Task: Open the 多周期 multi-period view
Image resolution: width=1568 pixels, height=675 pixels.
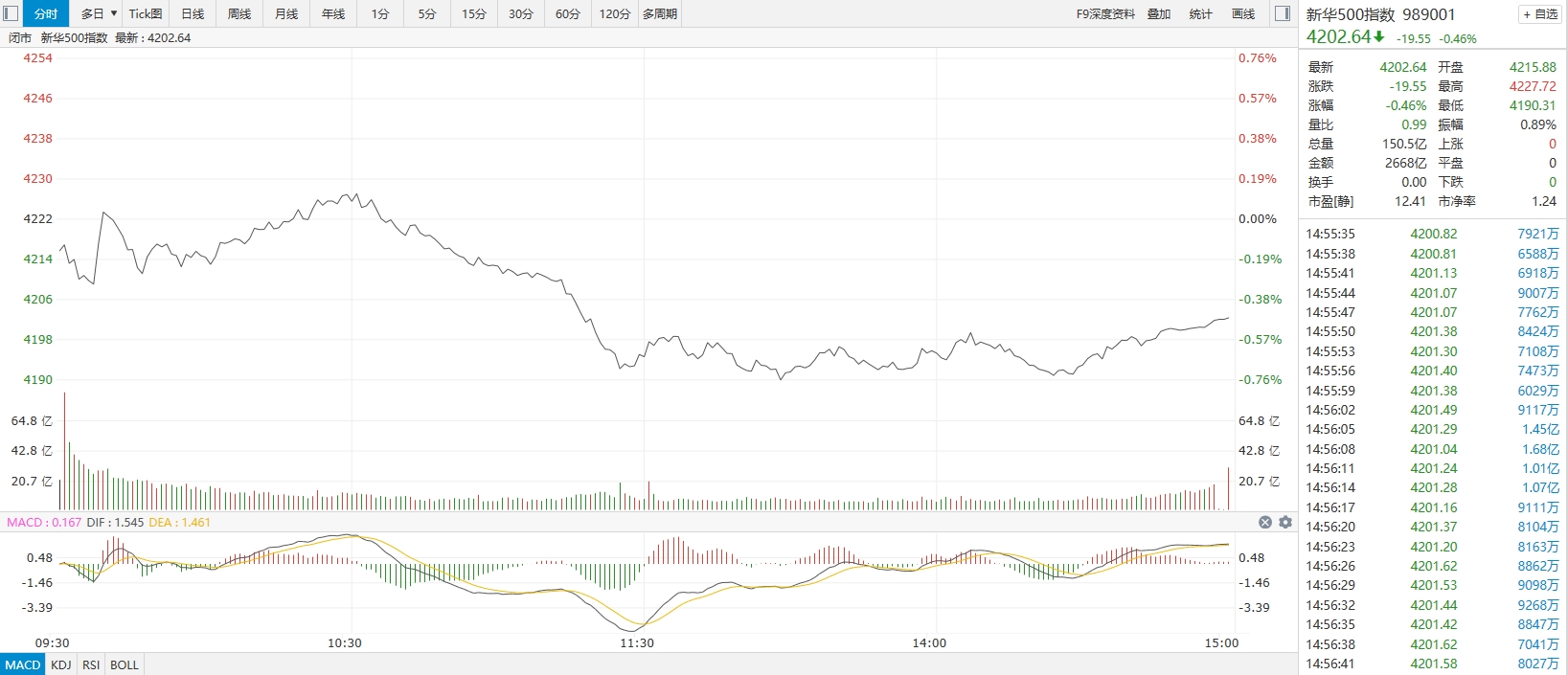Action: pos(660,13)
